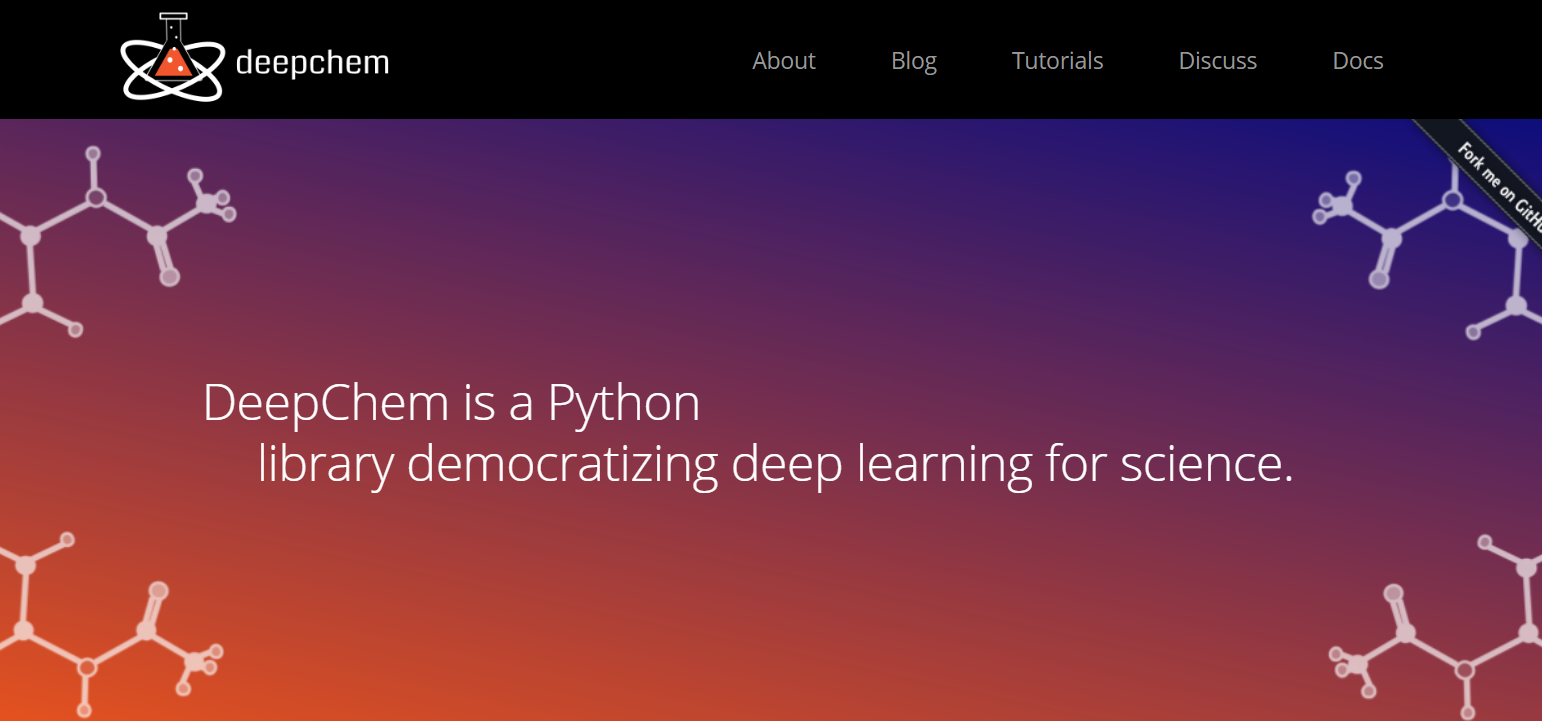The image size is (1542, 721).
Task: Visit the Discuss forum link
Action: pos(1218,61)
